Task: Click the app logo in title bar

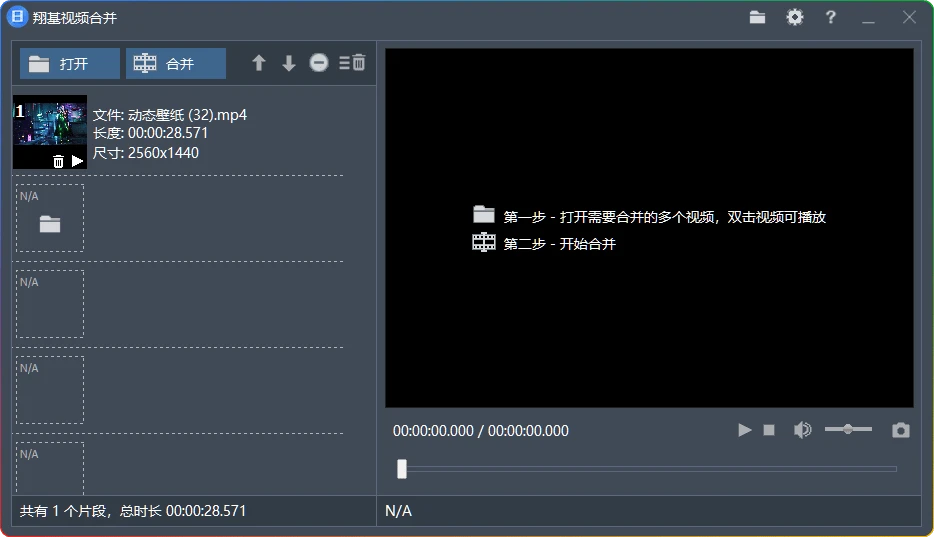Action: coord(18,17)
